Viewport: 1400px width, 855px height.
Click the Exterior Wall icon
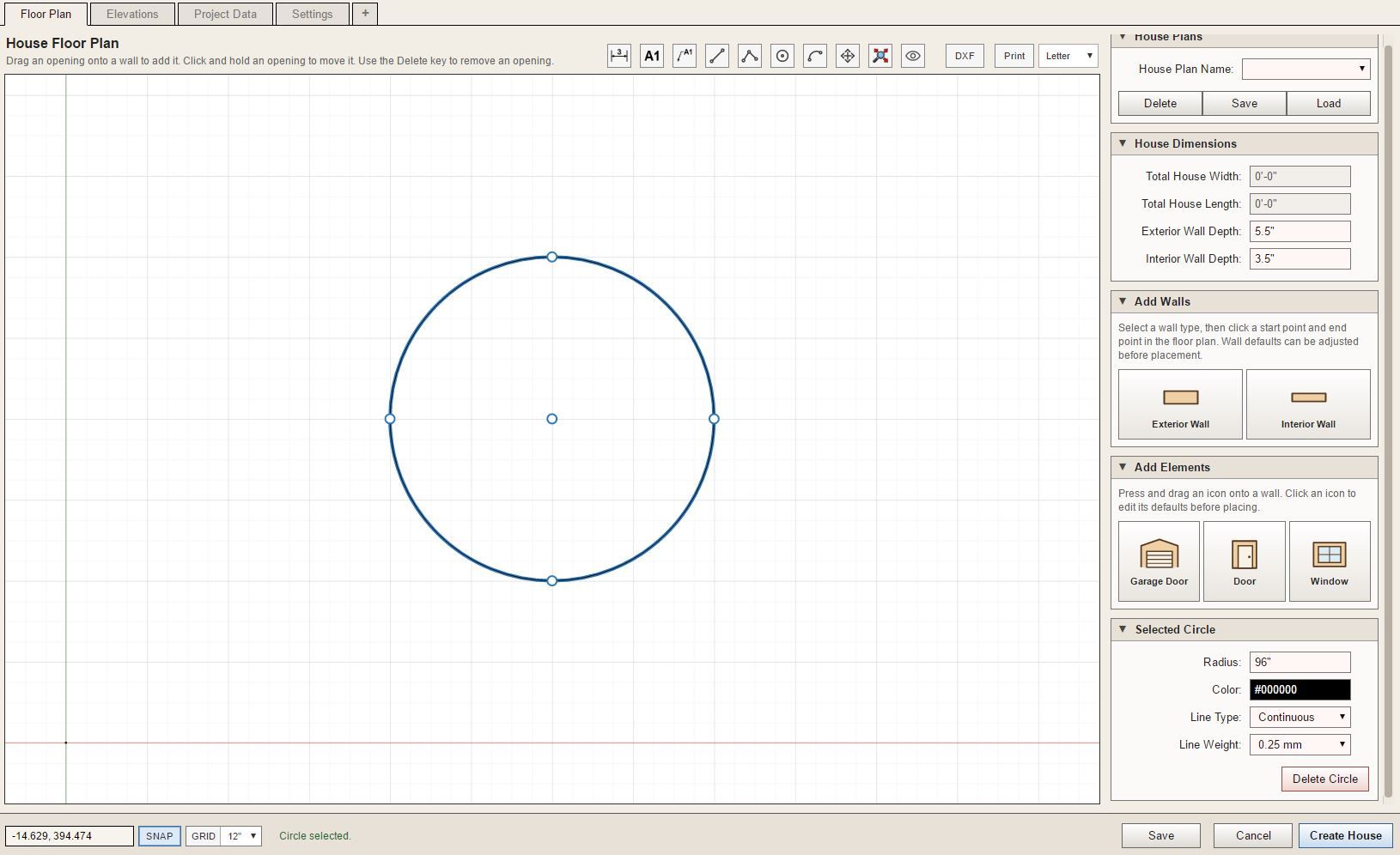(1180, 404)
